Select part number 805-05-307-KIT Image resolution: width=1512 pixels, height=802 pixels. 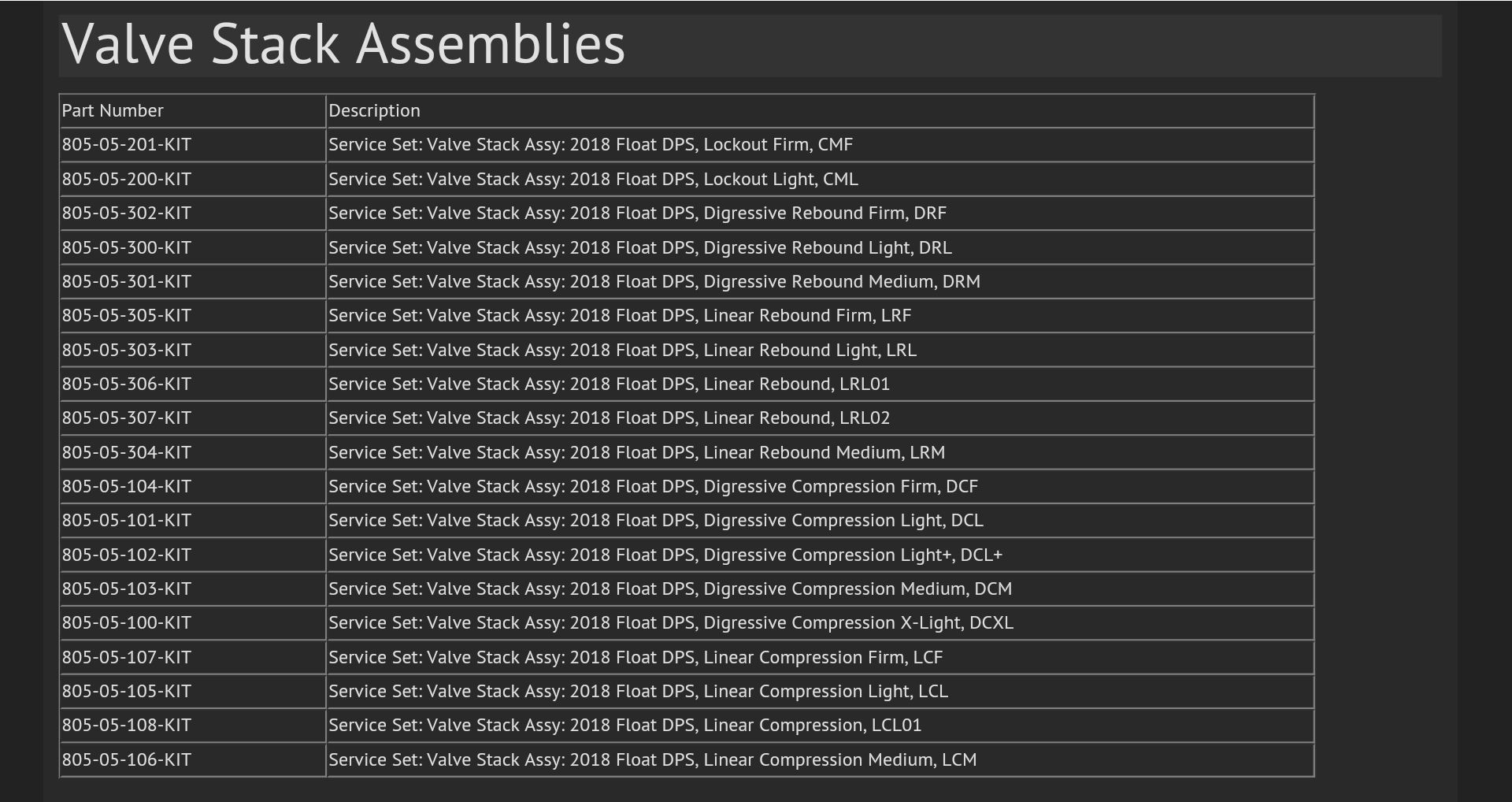[127, 418]
